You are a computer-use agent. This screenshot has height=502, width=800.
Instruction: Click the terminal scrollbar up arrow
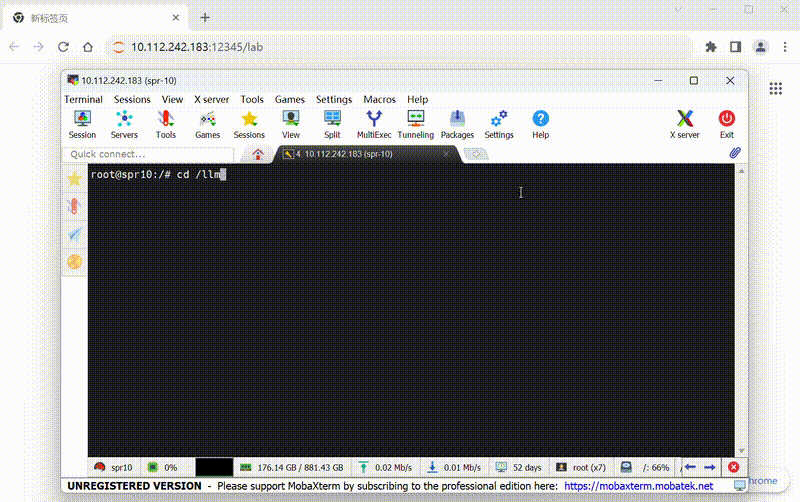click(x=741, y=171)
